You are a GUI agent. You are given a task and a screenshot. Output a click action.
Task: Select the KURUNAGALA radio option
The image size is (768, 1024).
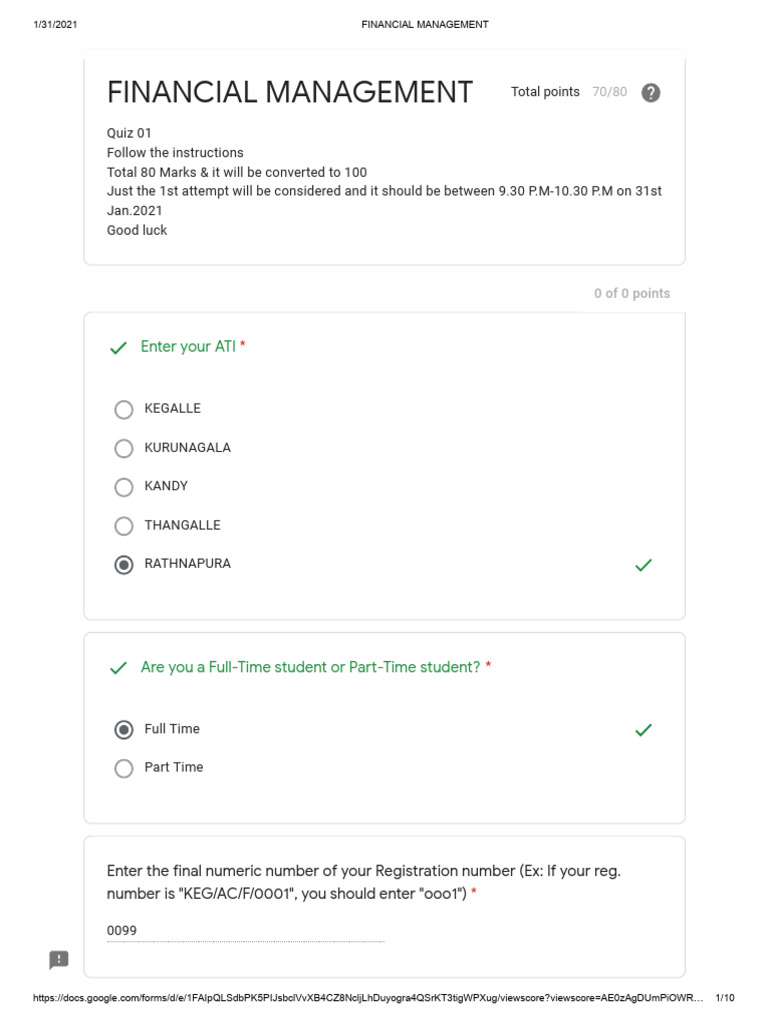coord(124,448)
